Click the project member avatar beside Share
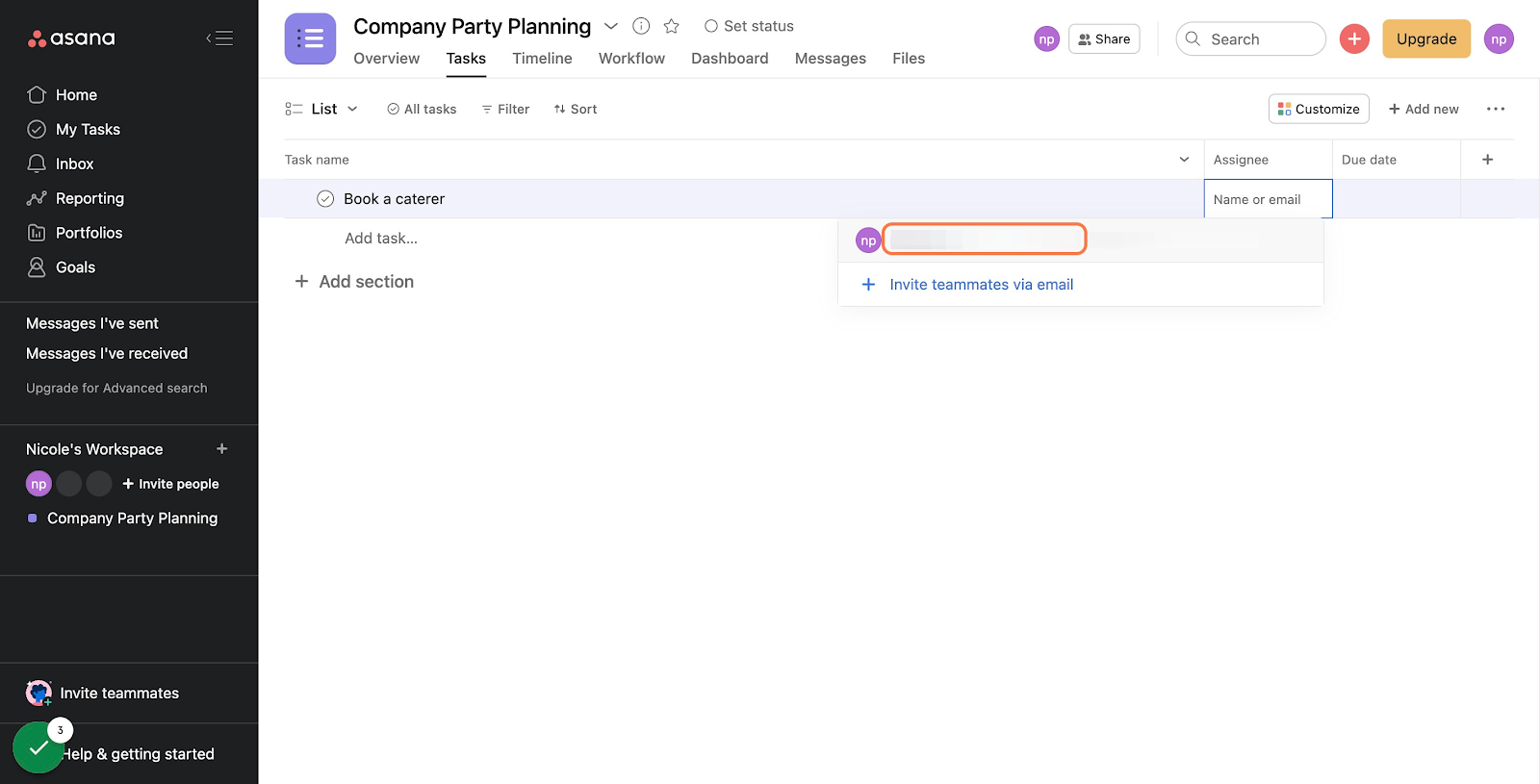 pyautogui.click(x=1046, y=38)
